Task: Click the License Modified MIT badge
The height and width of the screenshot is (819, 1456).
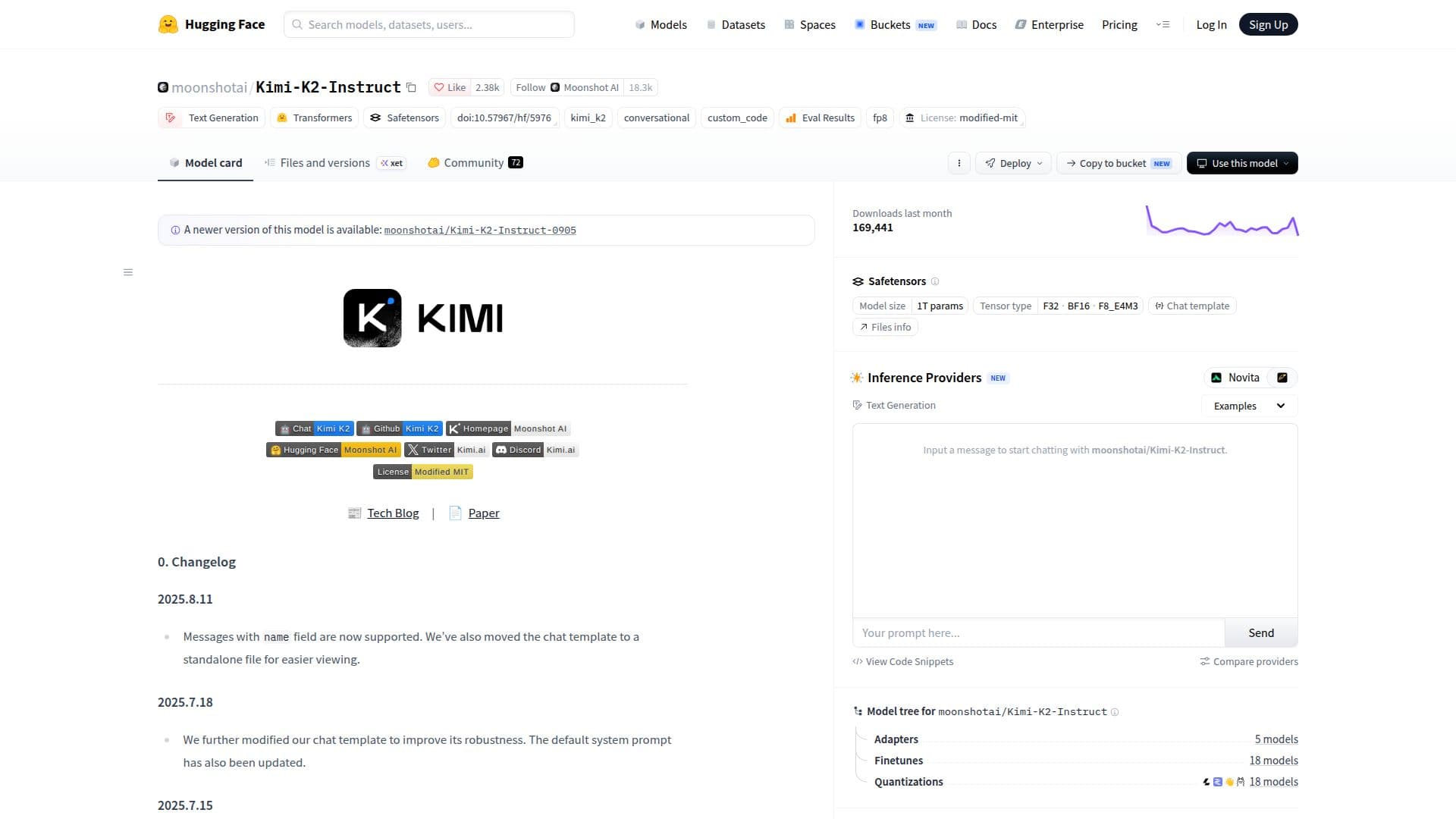Action: tap(423, 472)
